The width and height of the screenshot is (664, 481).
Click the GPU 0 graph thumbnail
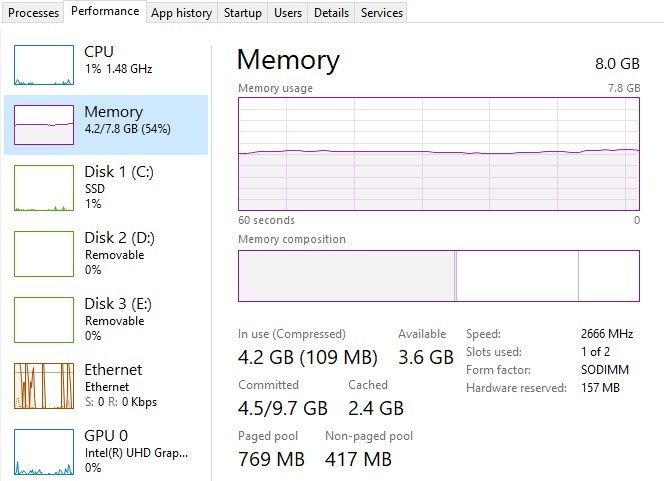pos(44,450)
